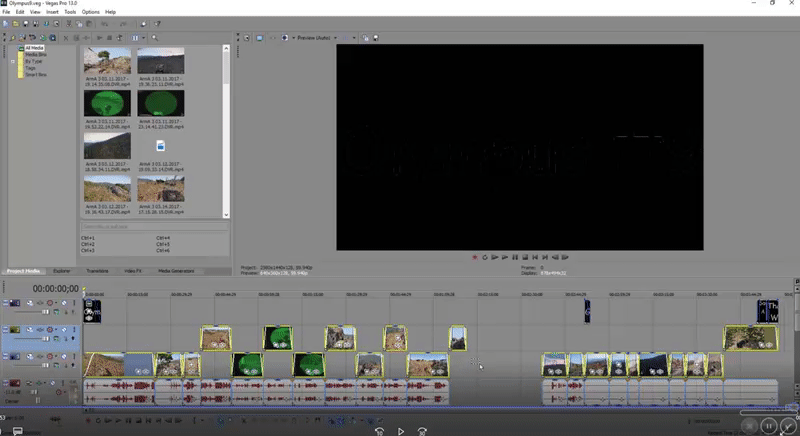Click the Copy icon in main toolbar
The width and height of the screenshot is (800, 436).
[79, 23]
